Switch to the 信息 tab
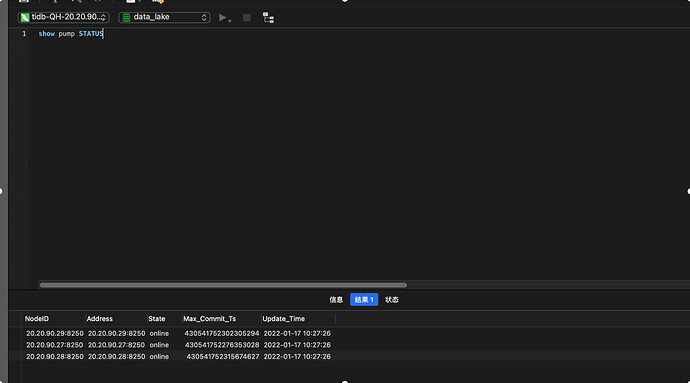690x383 pixels. coord(336,300)
